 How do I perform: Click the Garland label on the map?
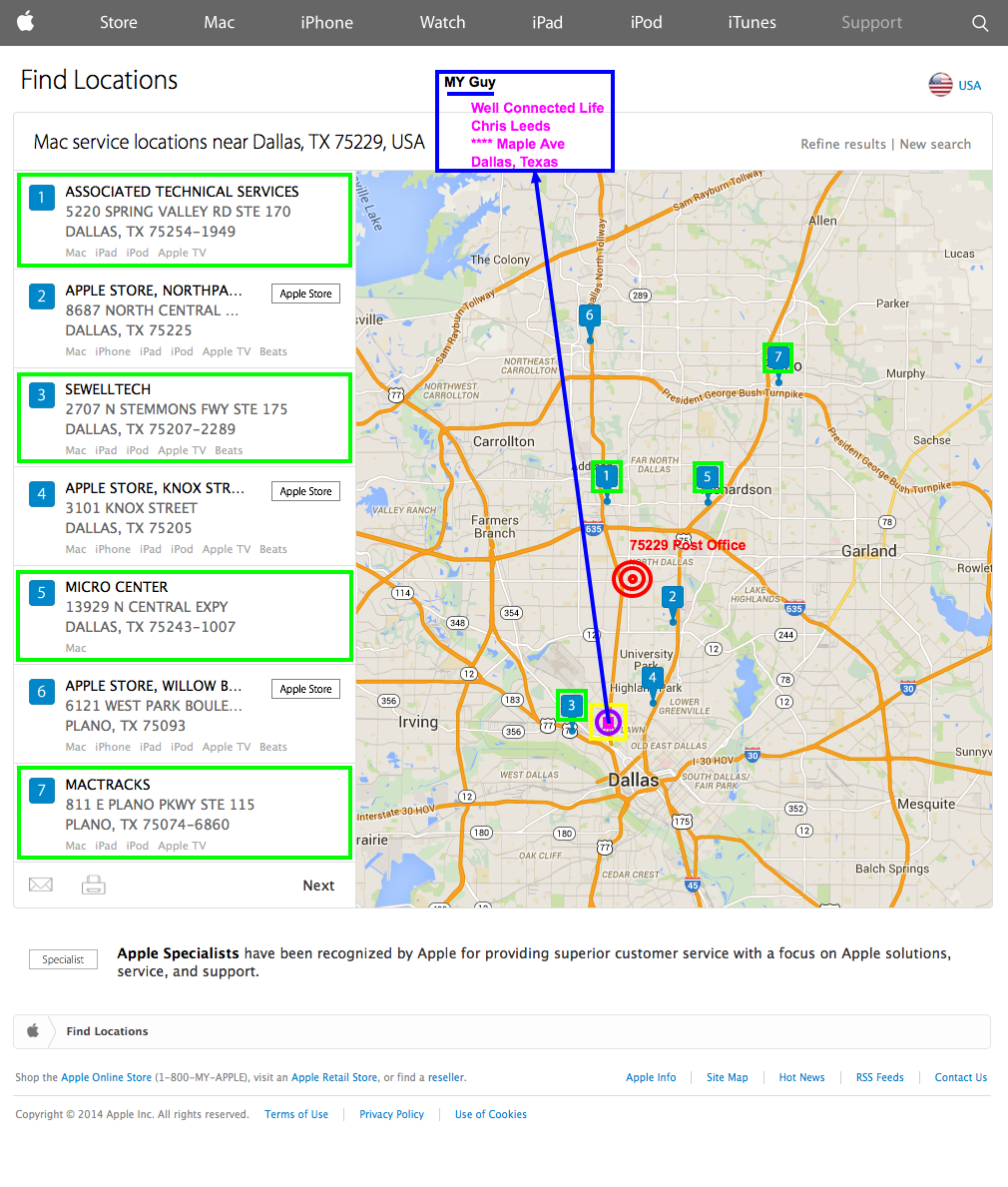point(868,551)
